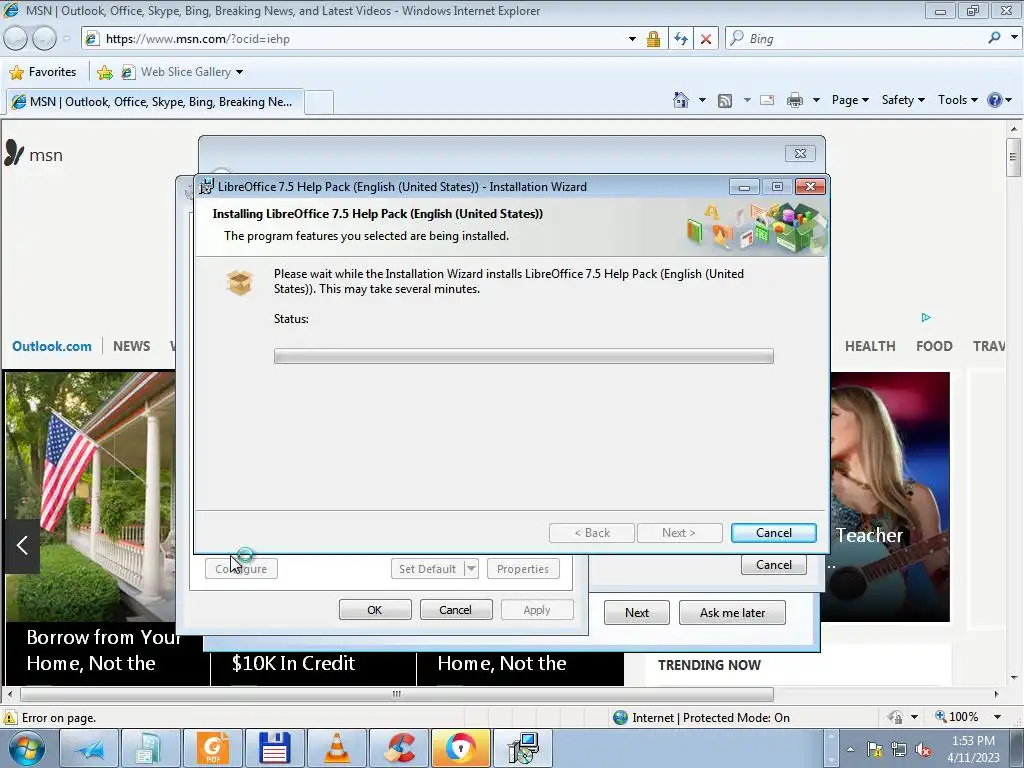Open the Windows Start button
Screen dimensions: 1024x768
pyautogui.click(x=26, y=748)
